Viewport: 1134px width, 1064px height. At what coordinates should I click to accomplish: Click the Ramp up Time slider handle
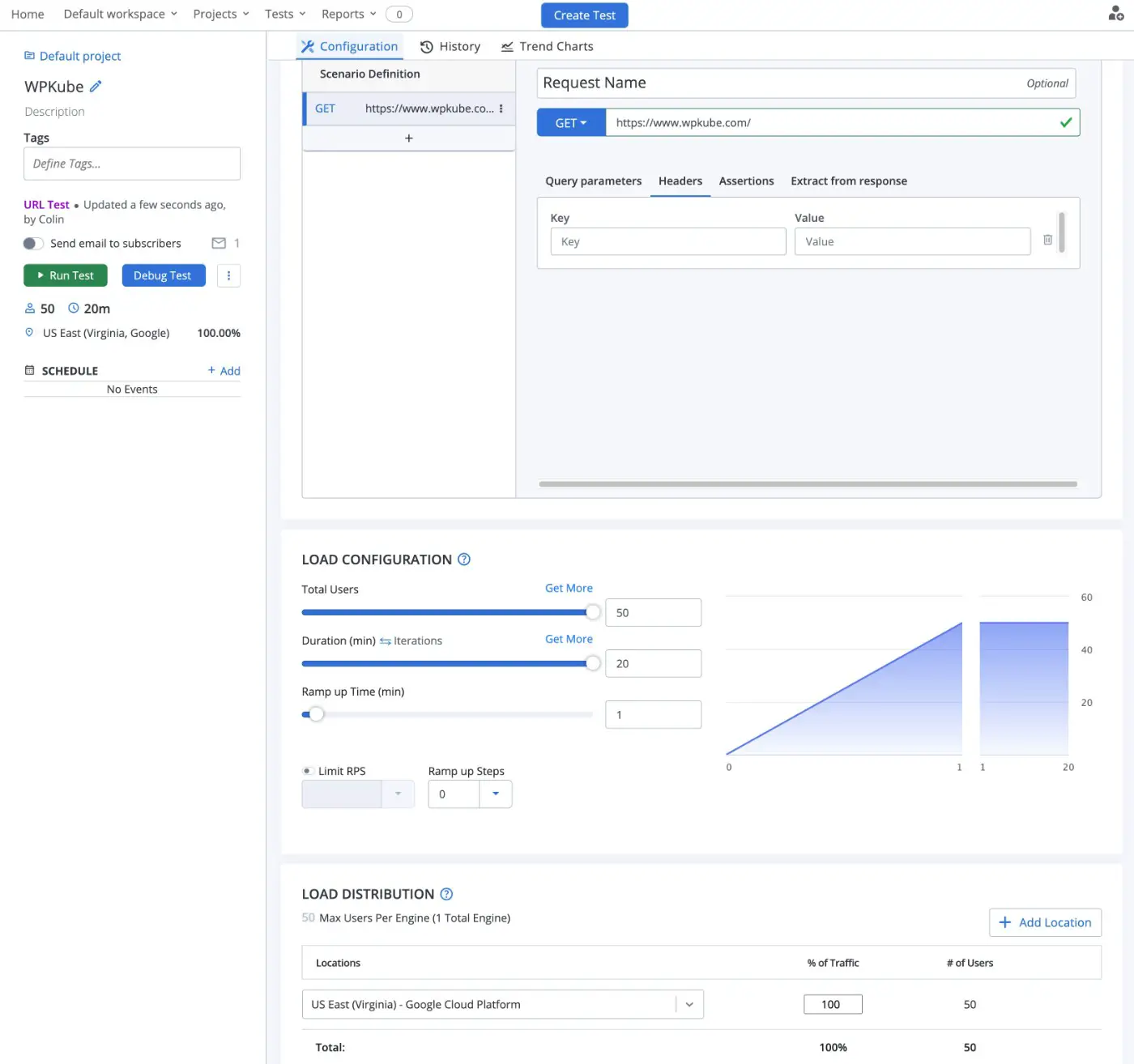(316, 714)
